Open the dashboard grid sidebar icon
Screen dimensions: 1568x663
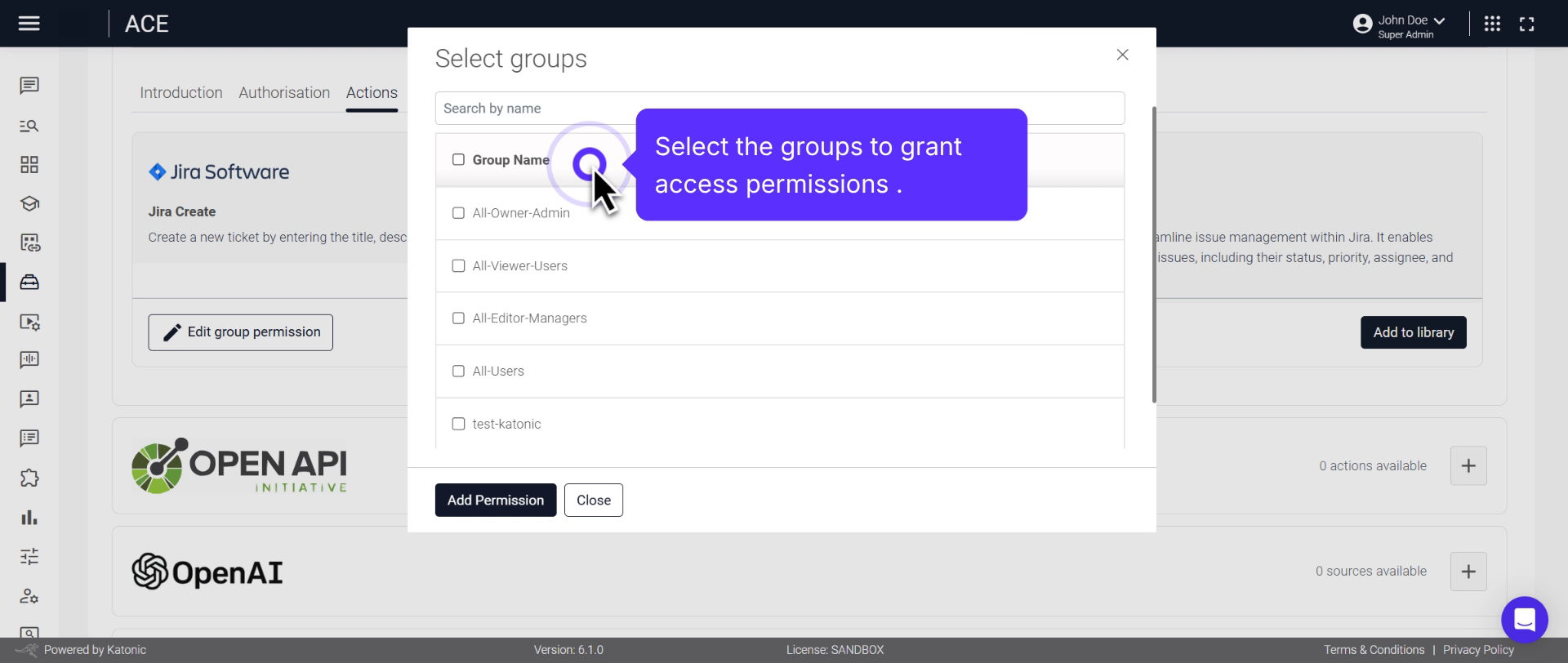[29, 165]
